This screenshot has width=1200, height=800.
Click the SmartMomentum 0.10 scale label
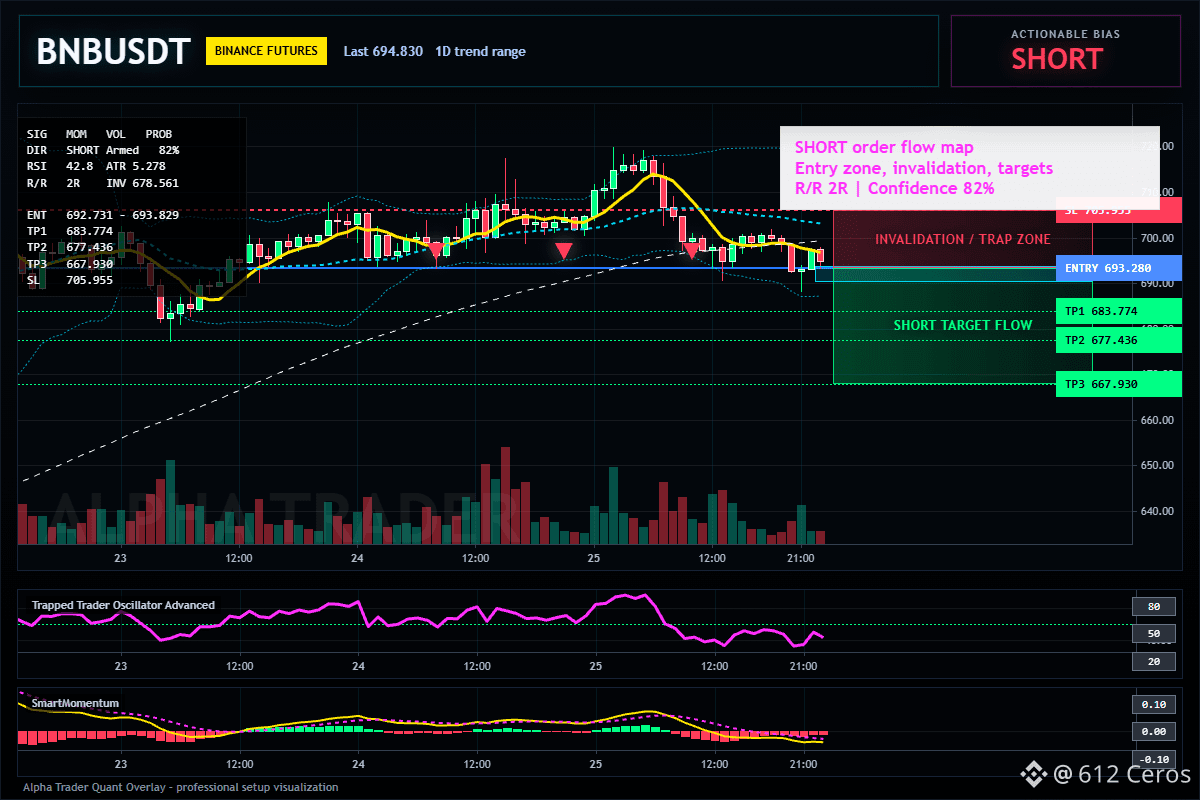pyautogui.click(x=1153, y=704)
